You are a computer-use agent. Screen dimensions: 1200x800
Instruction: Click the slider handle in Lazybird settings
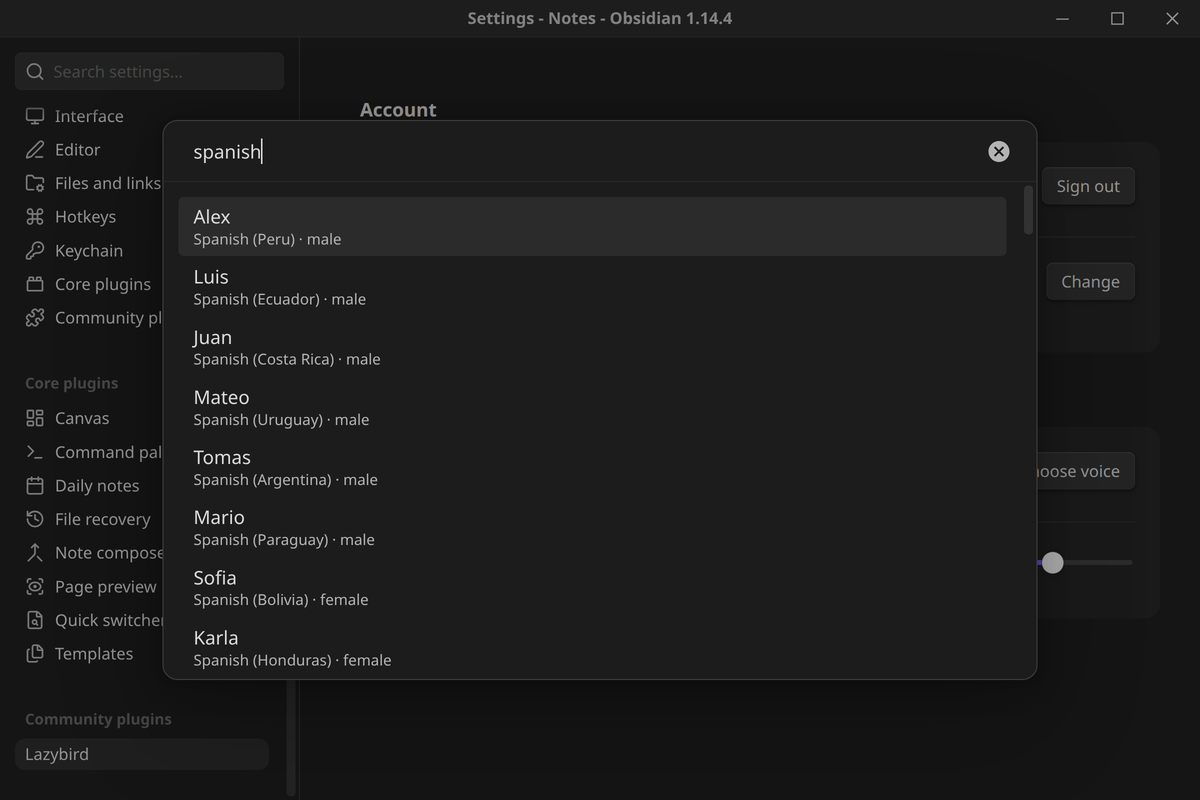pos(1052,563)
